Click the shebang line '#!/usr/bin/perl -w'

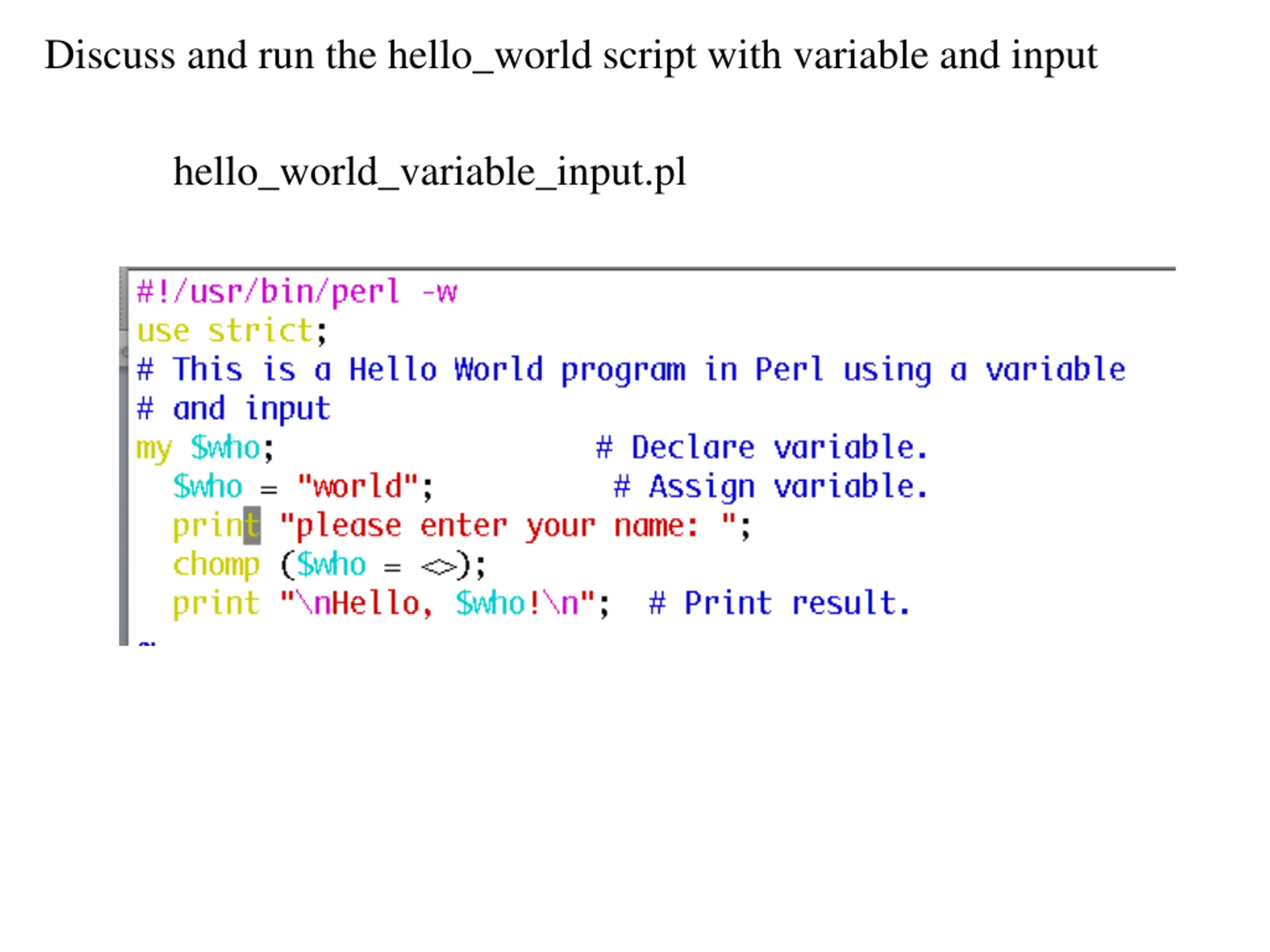[297, 293]
